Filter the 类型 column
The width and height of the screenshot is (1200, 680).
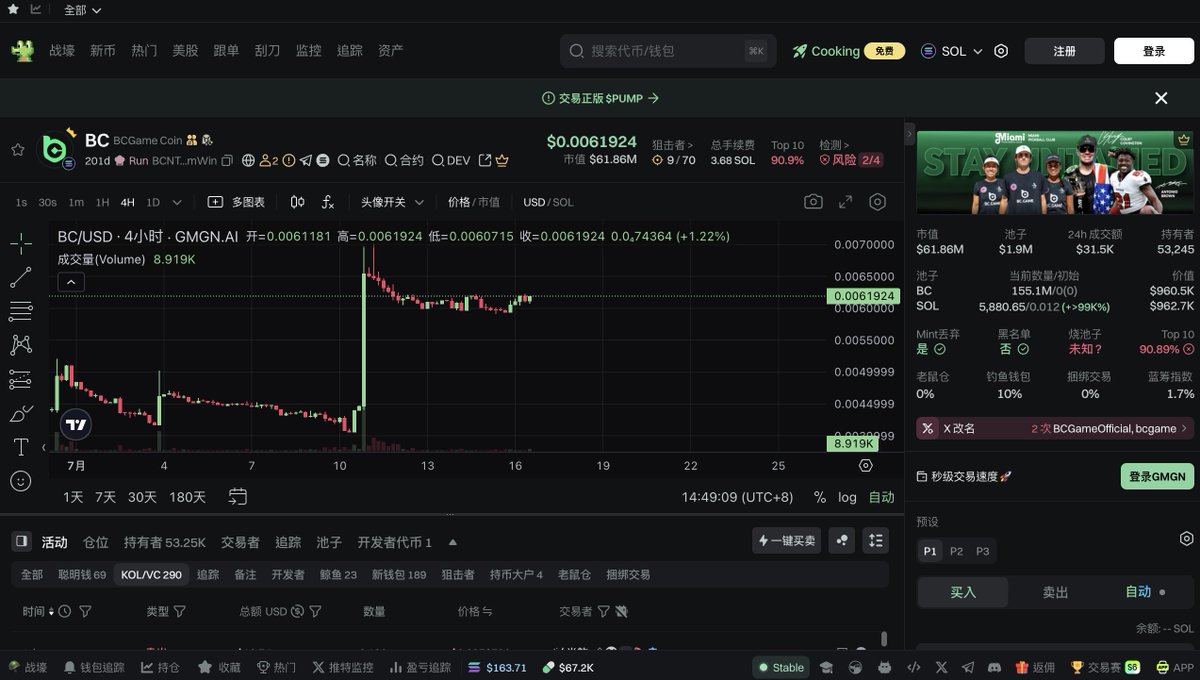[x=180, y=611]
